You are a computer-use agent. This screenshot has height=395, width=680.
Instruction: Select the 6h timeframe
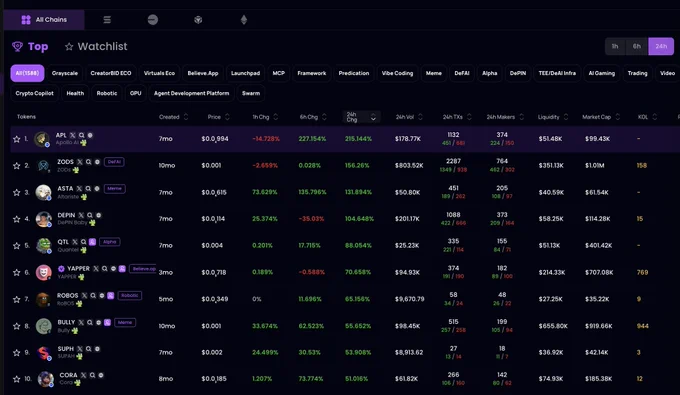pos(637,46)
